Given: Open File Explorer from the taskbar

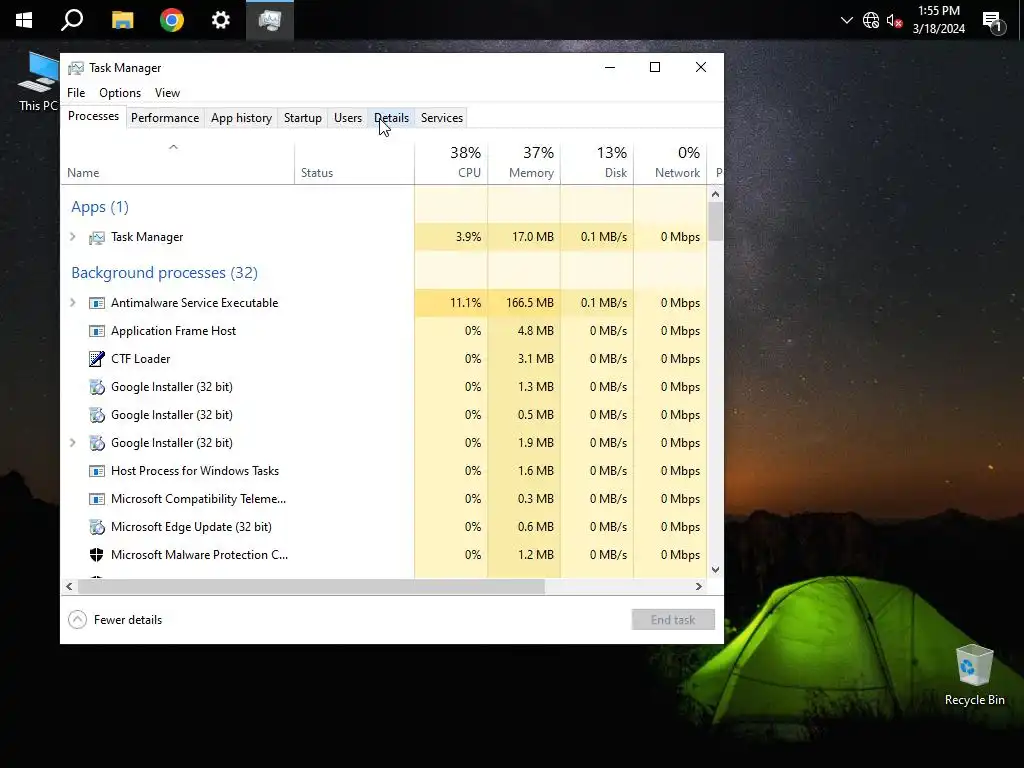Looking at the screenshot, I should [122, 20].
